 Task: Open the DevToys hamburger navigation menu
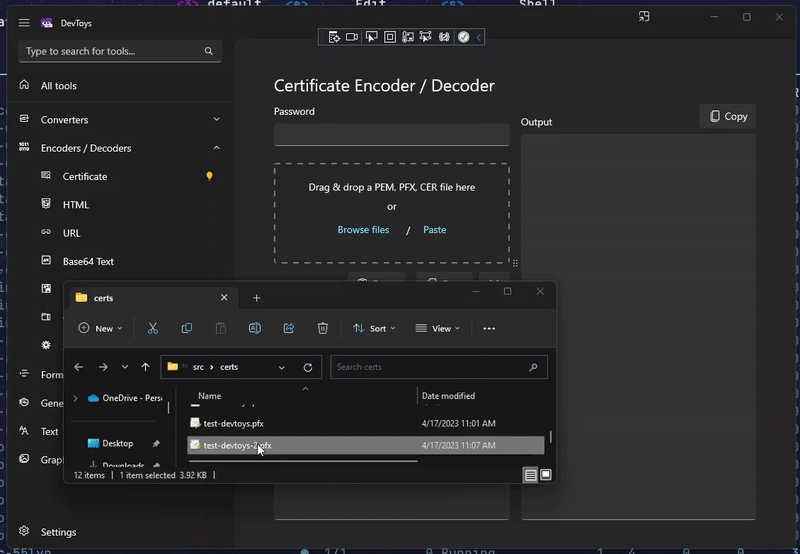[24, 23]
